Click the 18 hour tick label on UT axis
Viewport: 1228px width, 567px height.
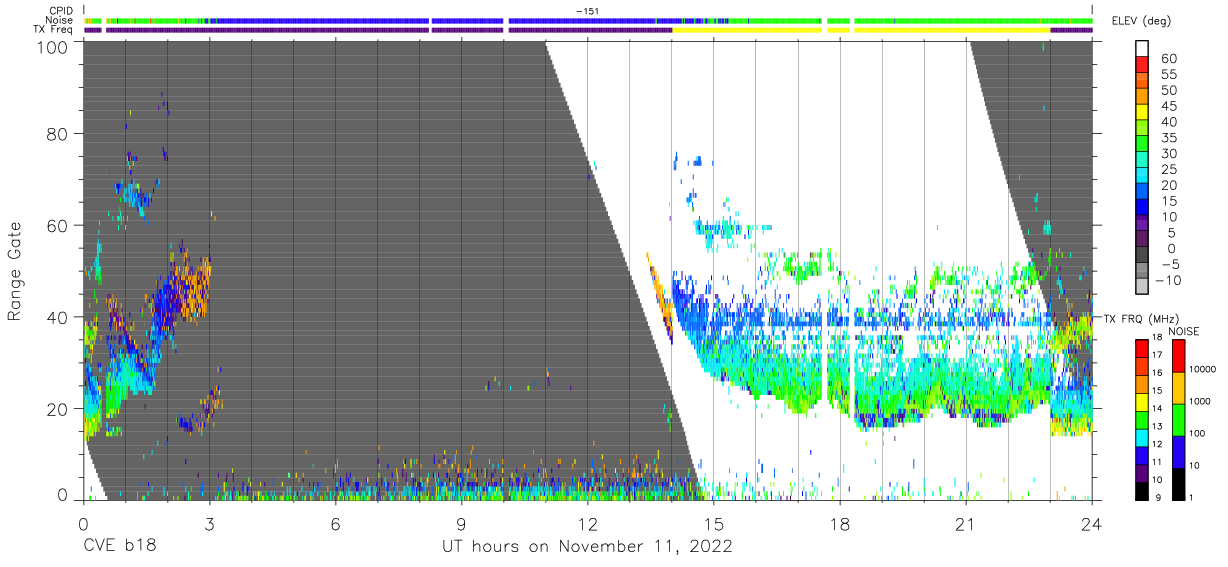(x=840, y=523)
